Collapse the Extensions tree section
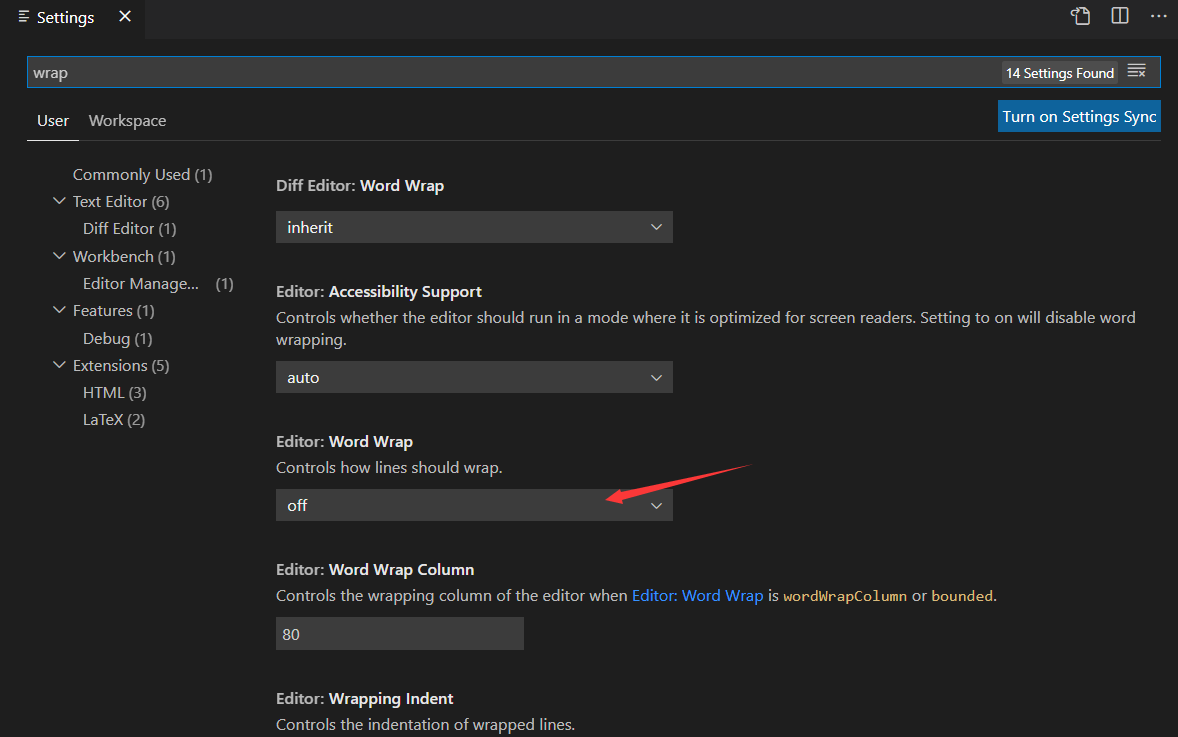Screen dimensions: 1178x737 pyautogui.click(x=59, y=365)
